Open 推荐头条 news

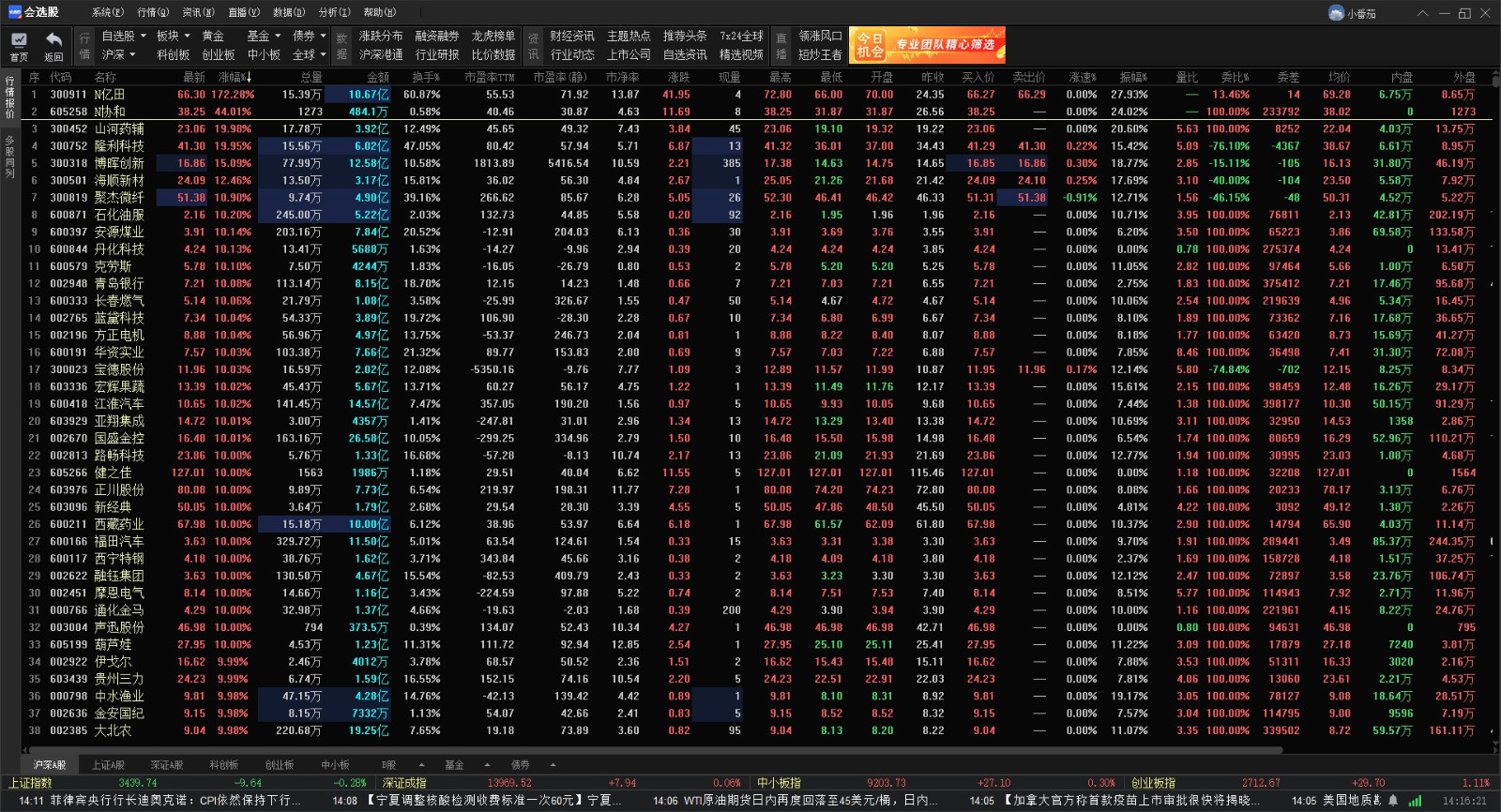coord(685,36)
